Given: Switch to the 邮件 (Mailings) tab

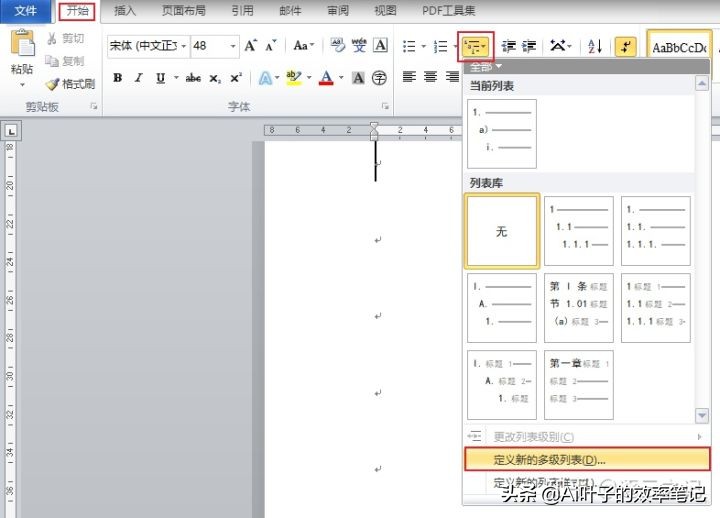Looking at the screenshot, I should 290,11.
